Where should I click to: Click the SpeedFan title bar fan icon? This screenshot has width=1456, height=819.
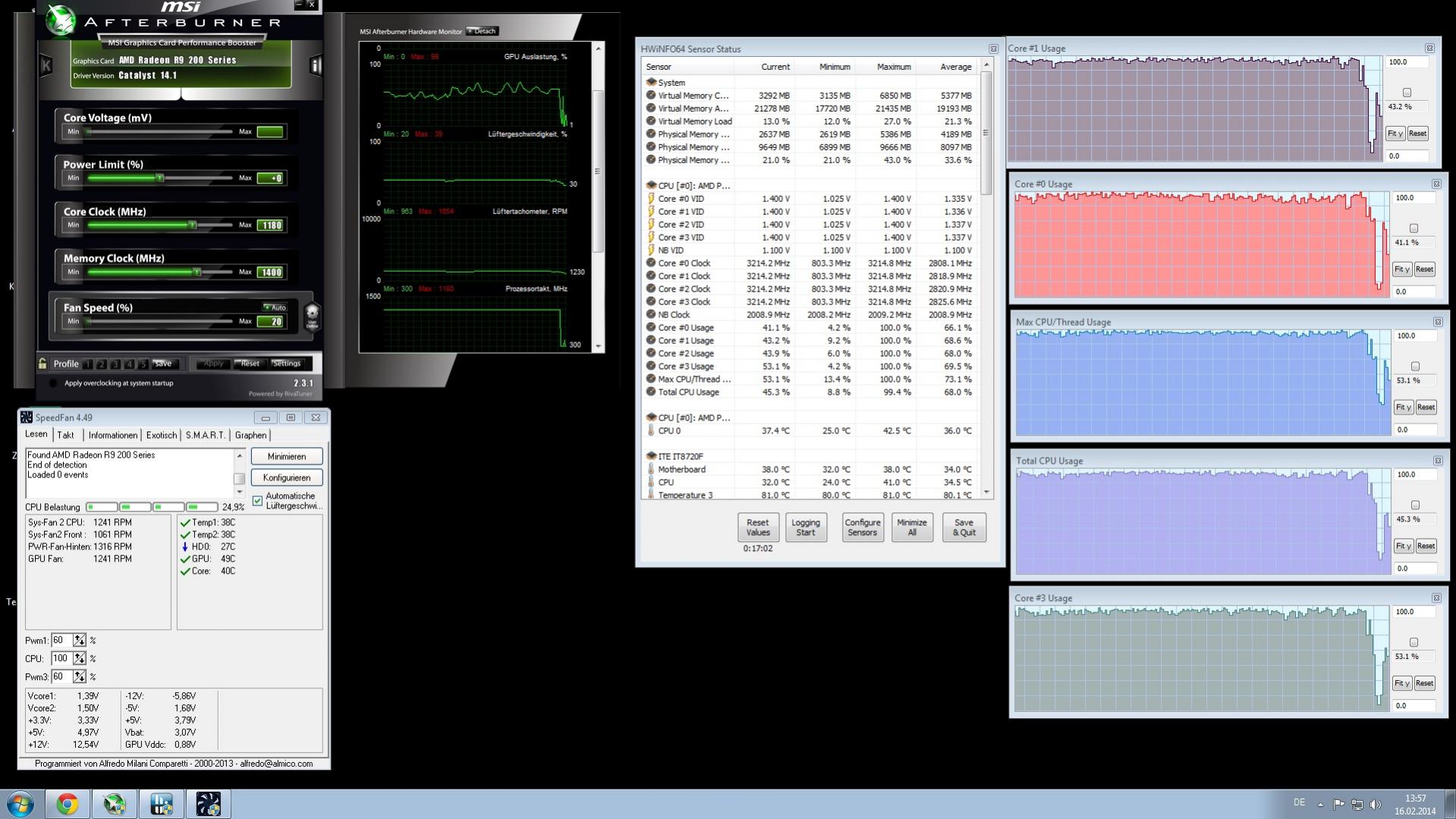click(x=27, y=417)
